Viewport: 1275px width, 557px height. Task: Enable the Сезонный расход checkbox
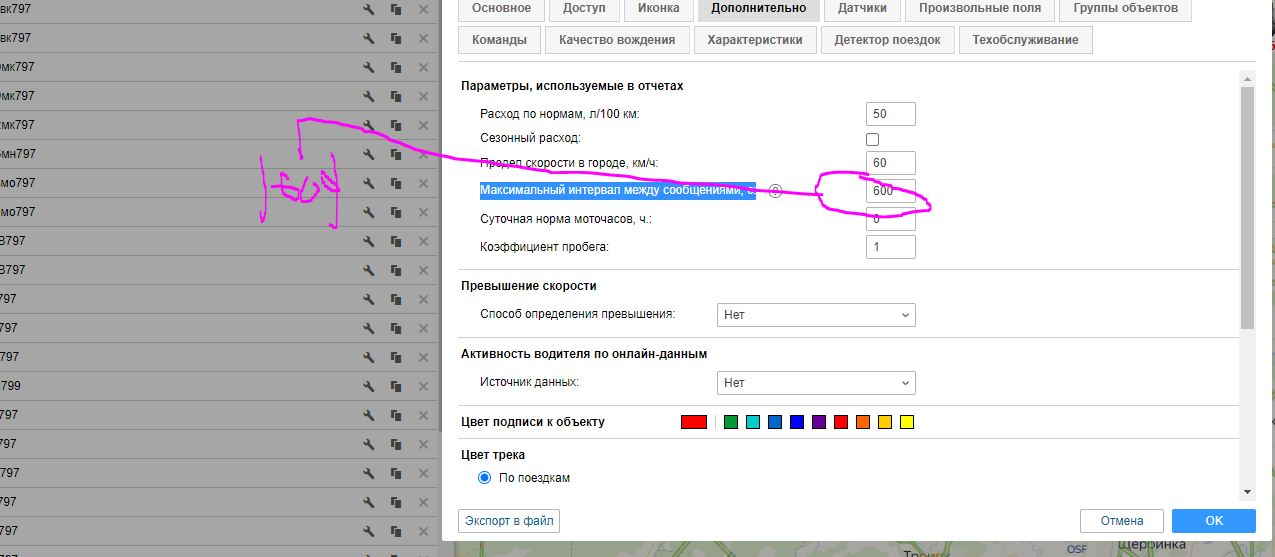872,139
